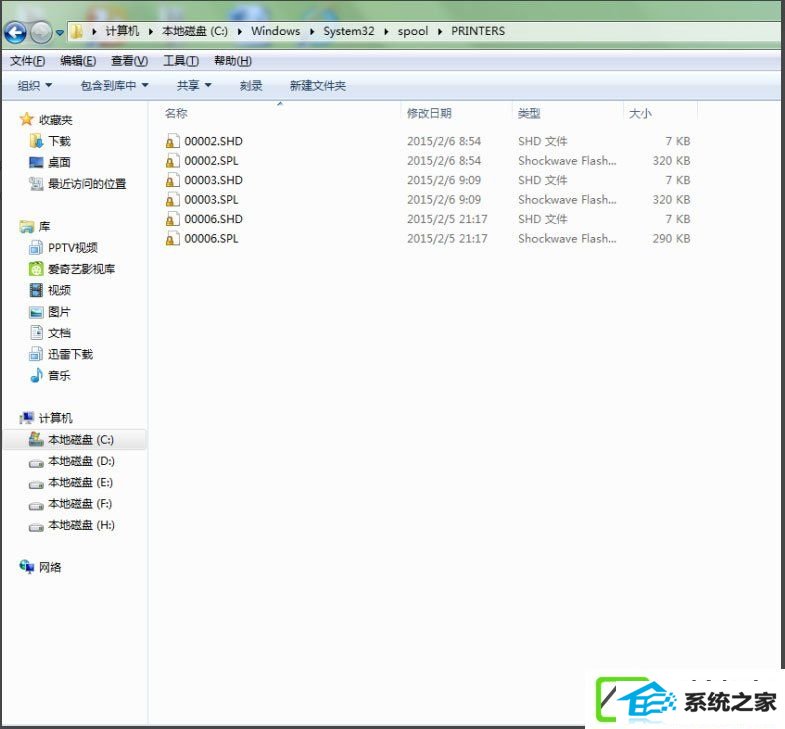Select file icon of 00003.SHD
785x729 pixels.
click(x=172, y=180)
